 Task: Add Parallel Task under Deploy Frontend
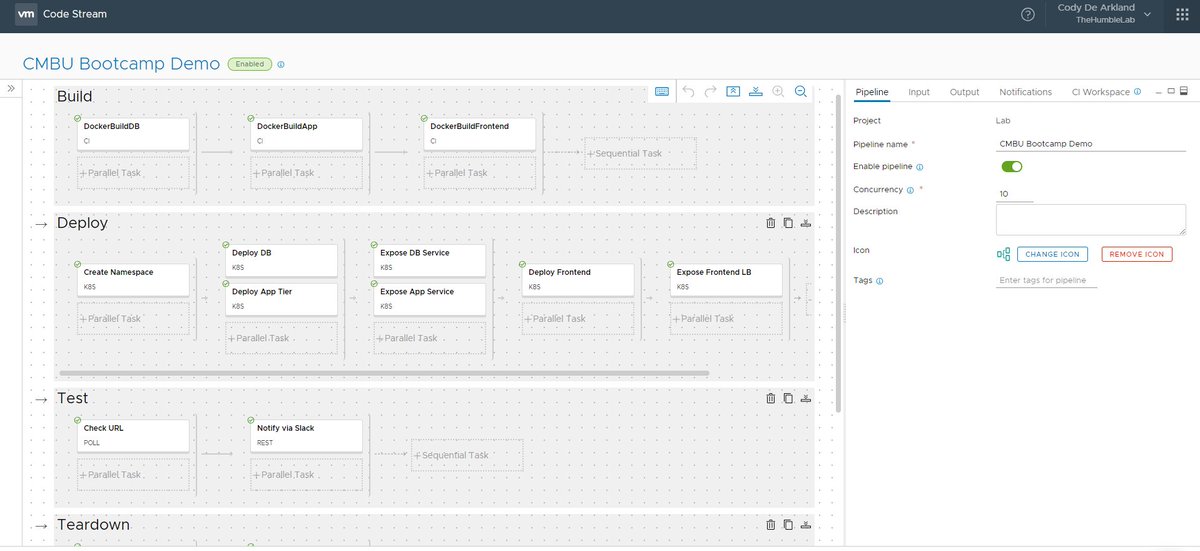[577, 318]
